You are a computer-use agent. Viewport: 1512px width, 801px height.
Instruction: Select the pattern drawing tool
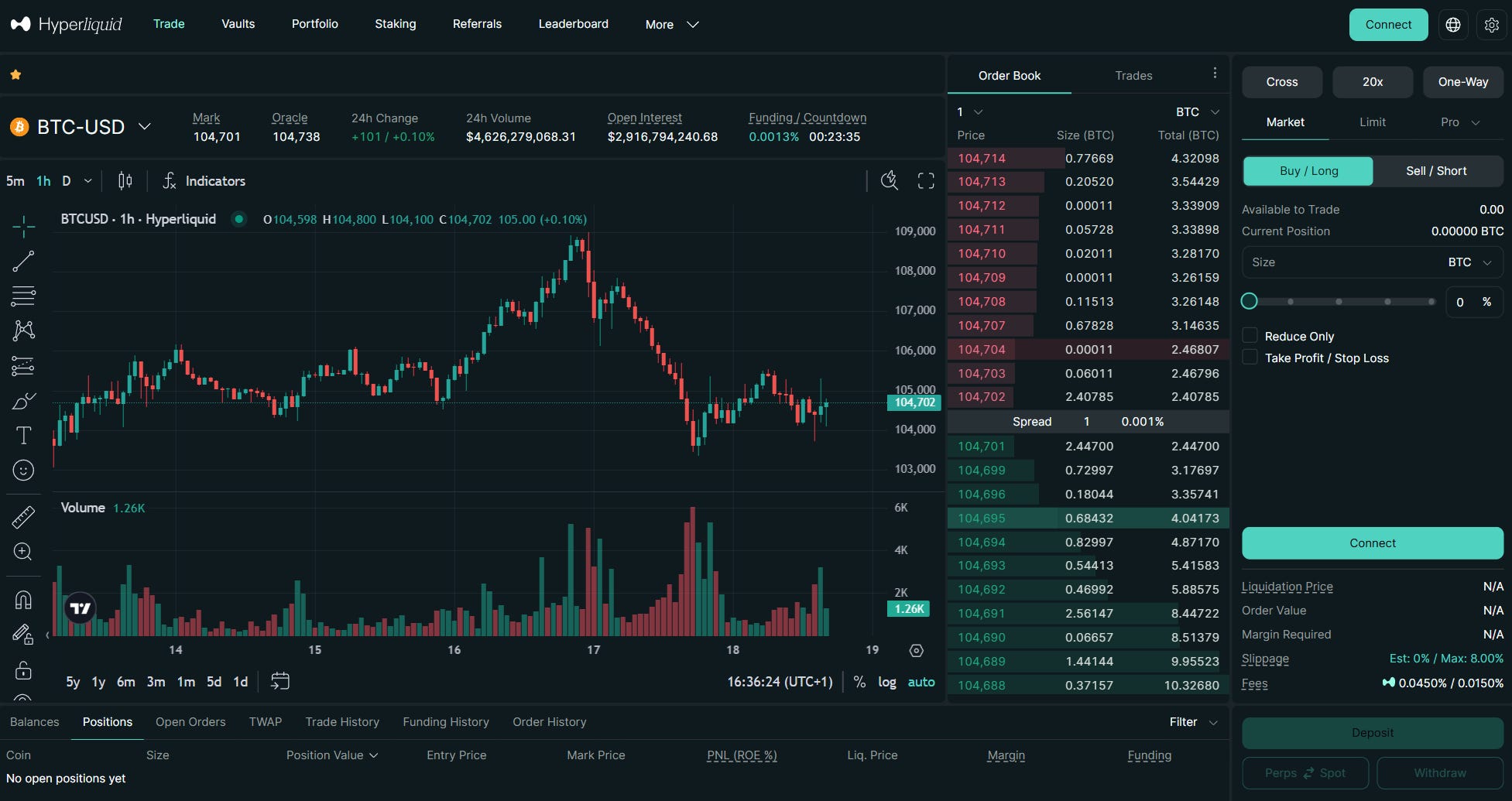23,330
